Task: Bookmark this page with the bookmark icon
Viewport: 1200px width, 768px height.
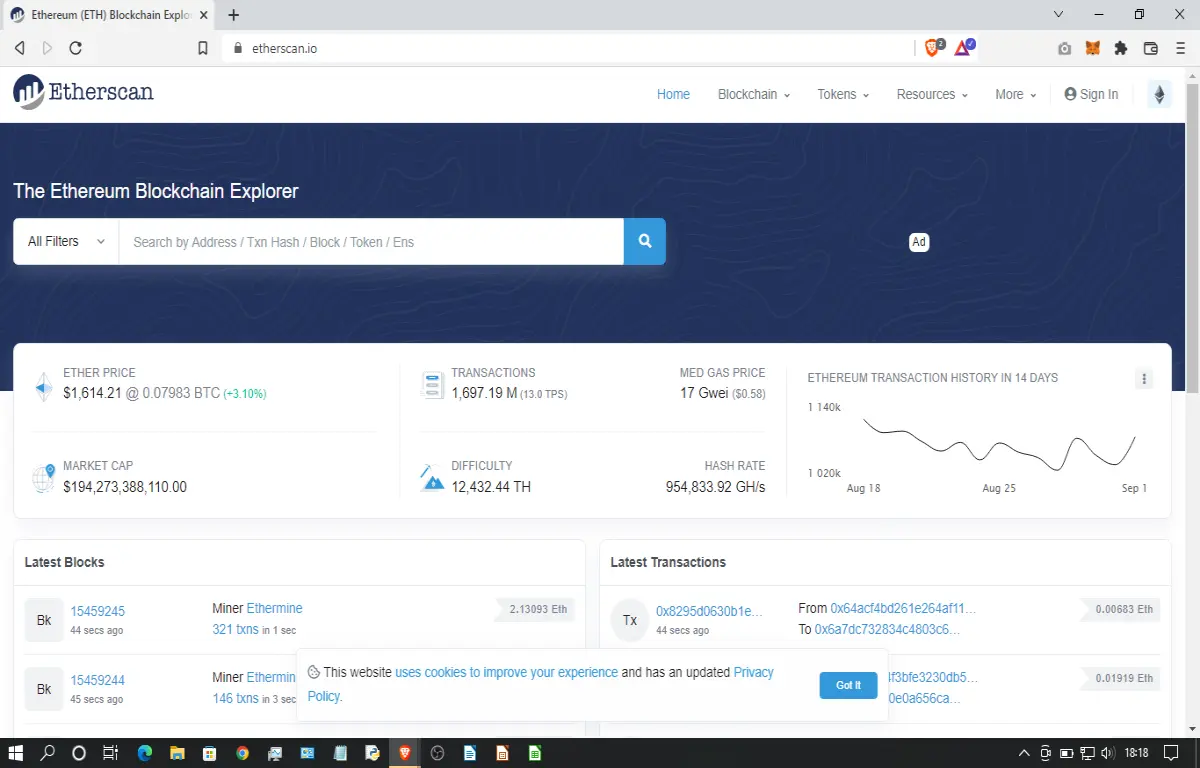Action: [x=203, y=48]
